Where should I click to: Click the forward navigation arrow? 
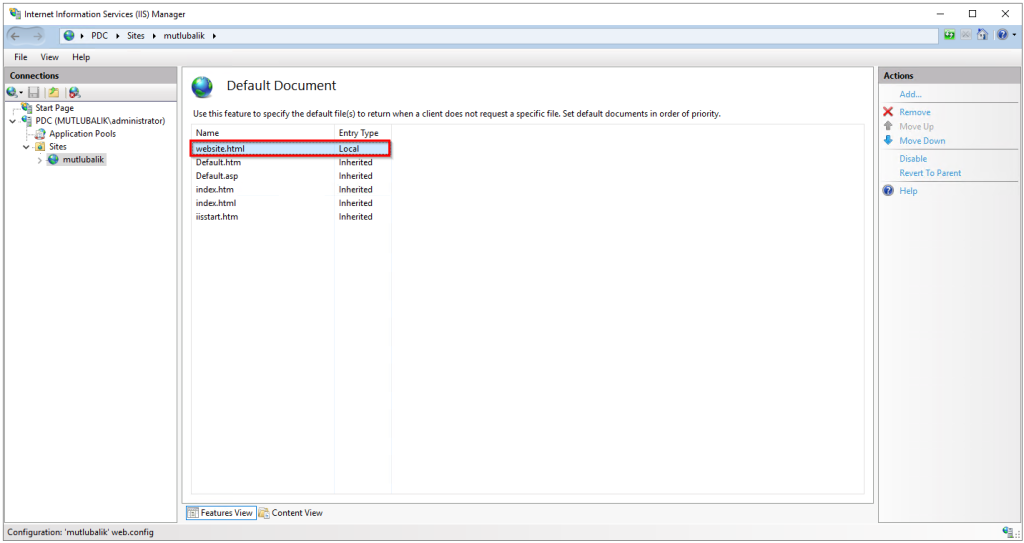coord(37,36)
